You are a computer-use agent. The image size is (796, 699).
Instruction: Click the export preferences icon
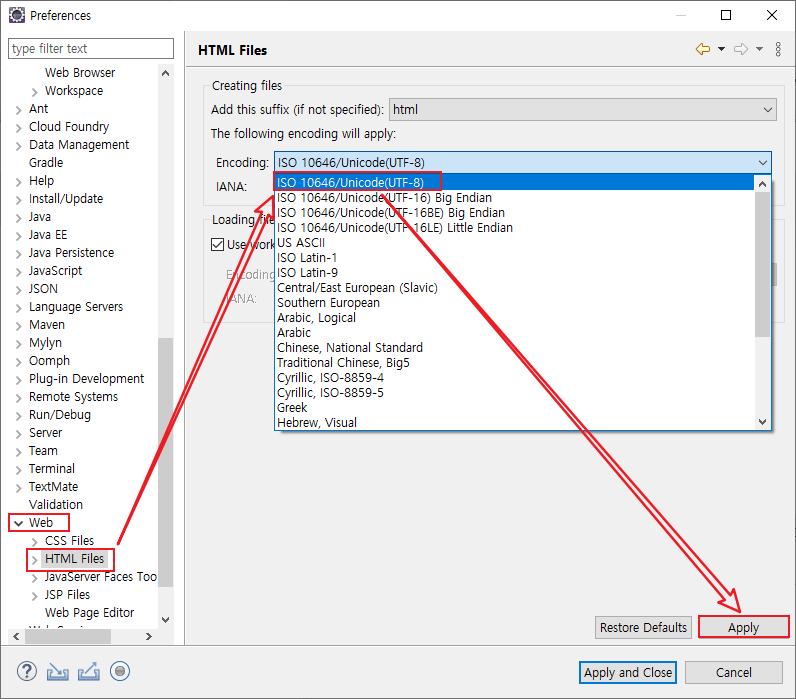coord(88,672)
